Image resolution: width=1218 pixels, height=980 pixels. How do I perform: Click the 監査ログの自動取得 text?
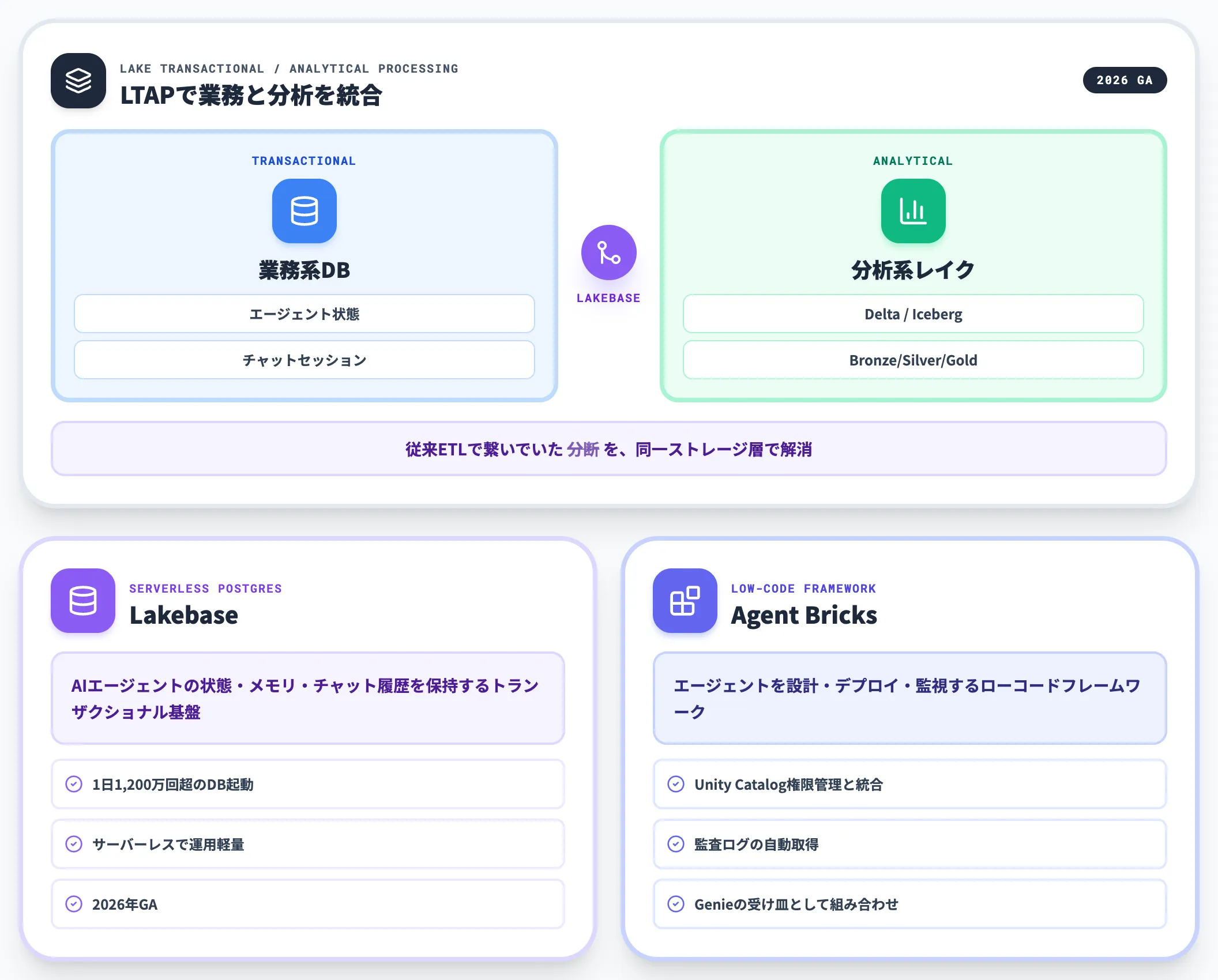(756, 845)
